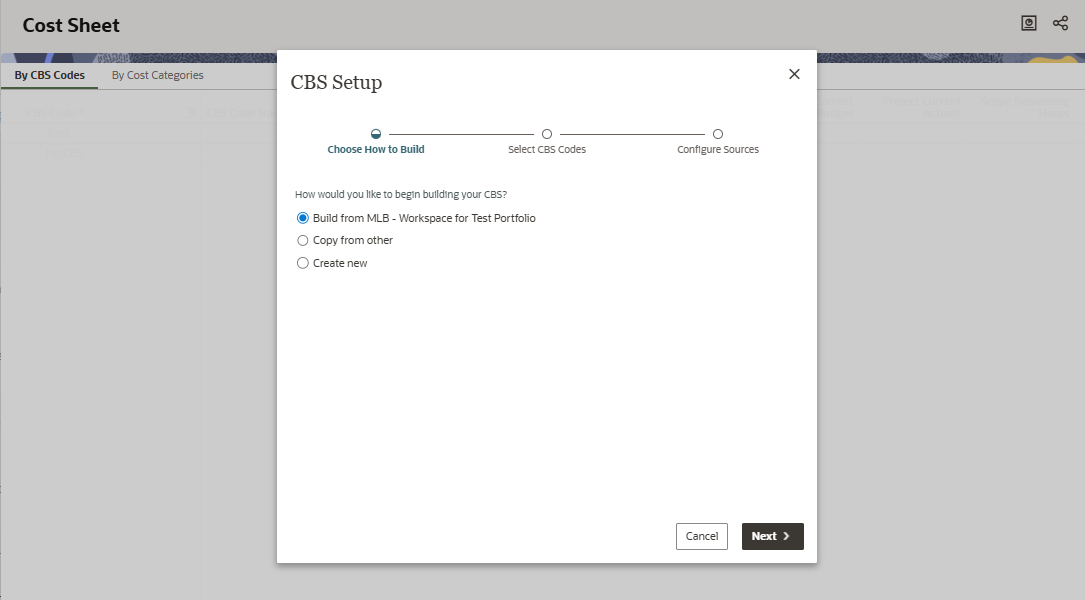This screenshot has height=600, width=1085.
Task: Close the CBS Setup dialog with X
Action: [794, 74]
